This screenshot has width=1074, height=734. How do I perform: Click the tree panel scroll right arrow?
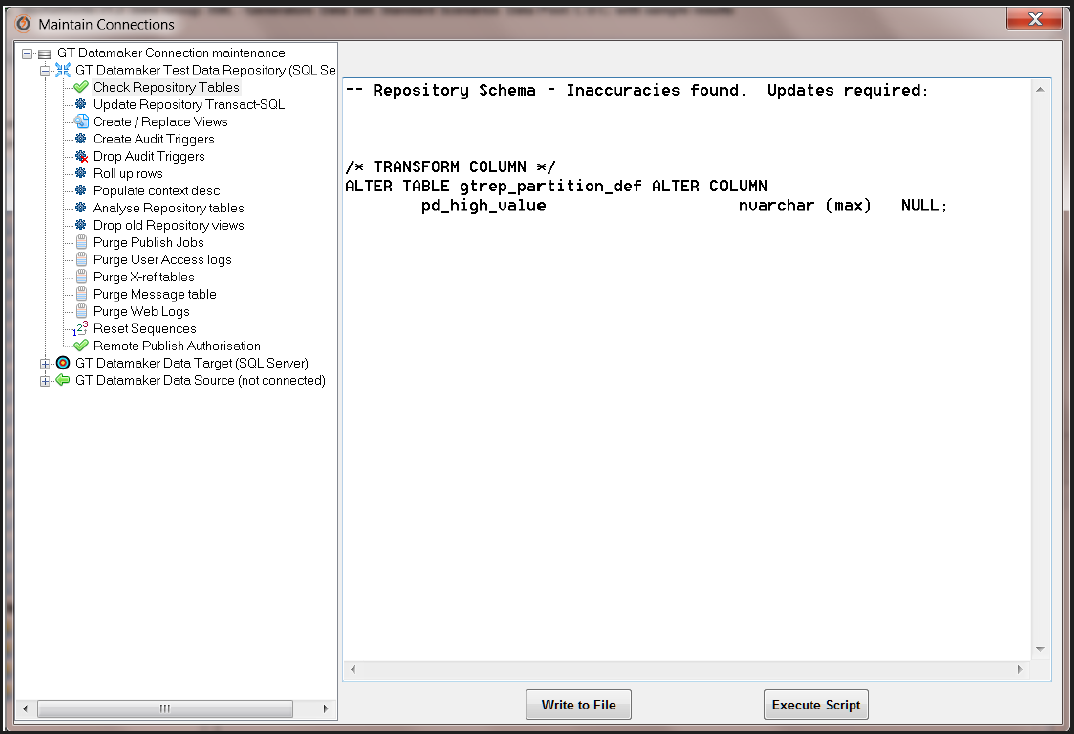(x=325, y=709)
